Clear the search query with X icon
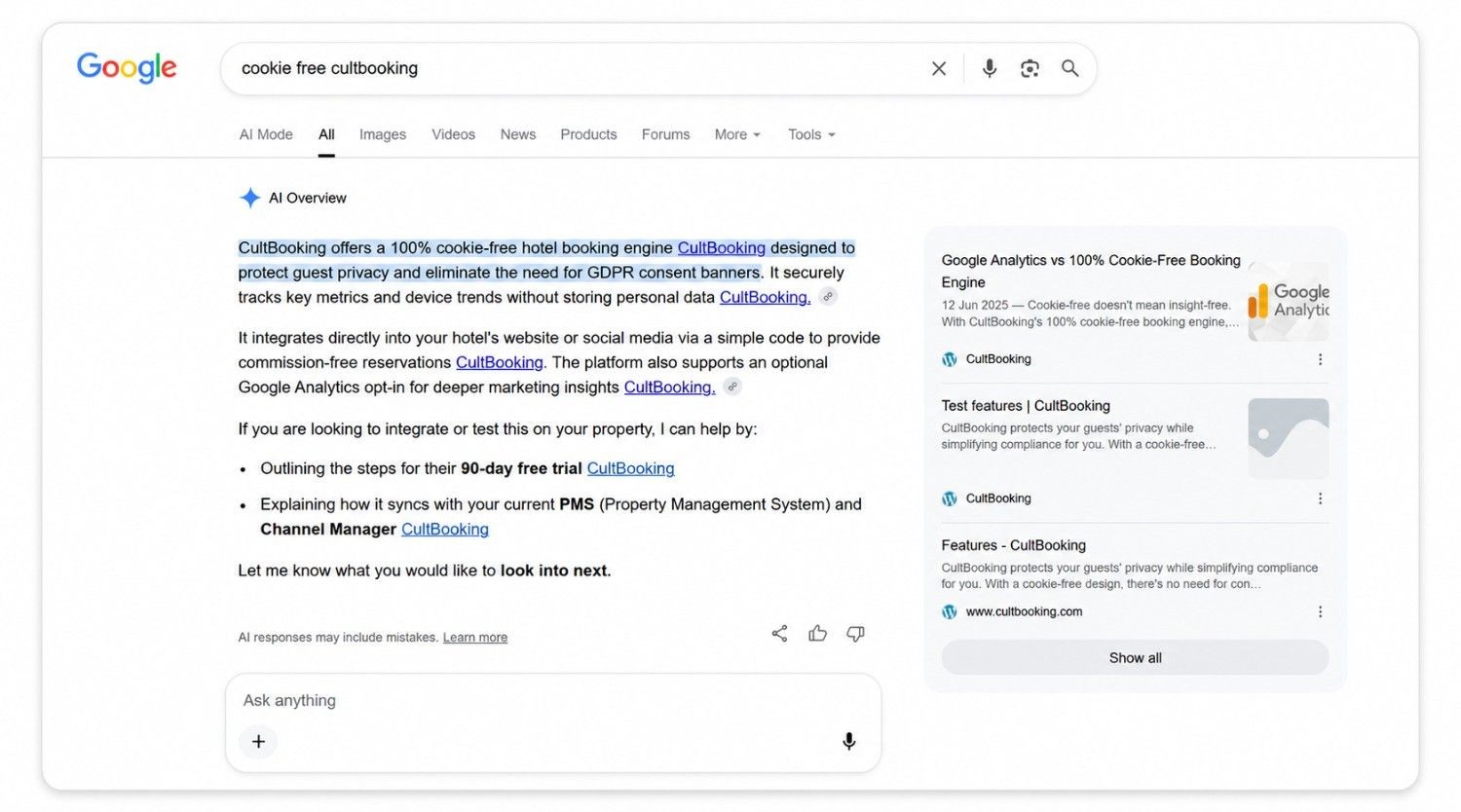Screen dimensions: 1461x812 point(939,68)
